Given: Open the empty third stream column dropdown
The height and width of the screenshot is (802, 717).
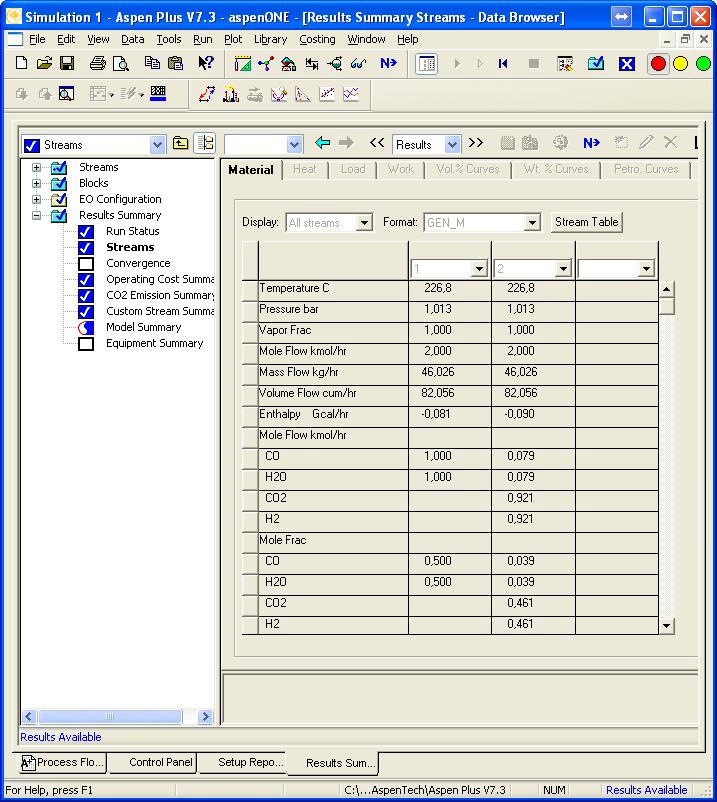Looking at the screenshot, I should [x=646, y=269].
